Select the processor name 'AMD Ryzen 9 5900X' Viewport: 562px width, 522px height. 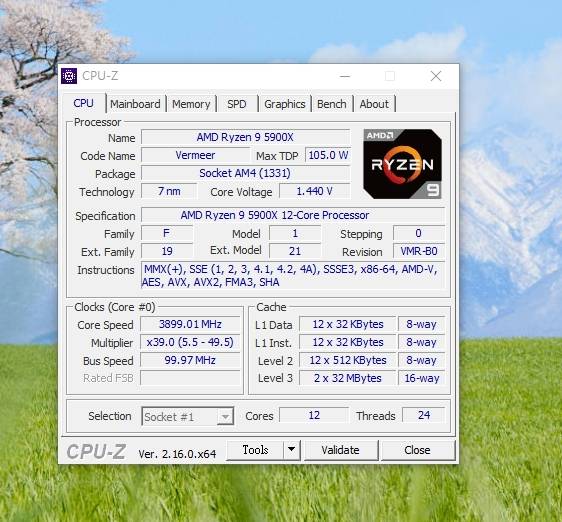click(x=245, y=137)
